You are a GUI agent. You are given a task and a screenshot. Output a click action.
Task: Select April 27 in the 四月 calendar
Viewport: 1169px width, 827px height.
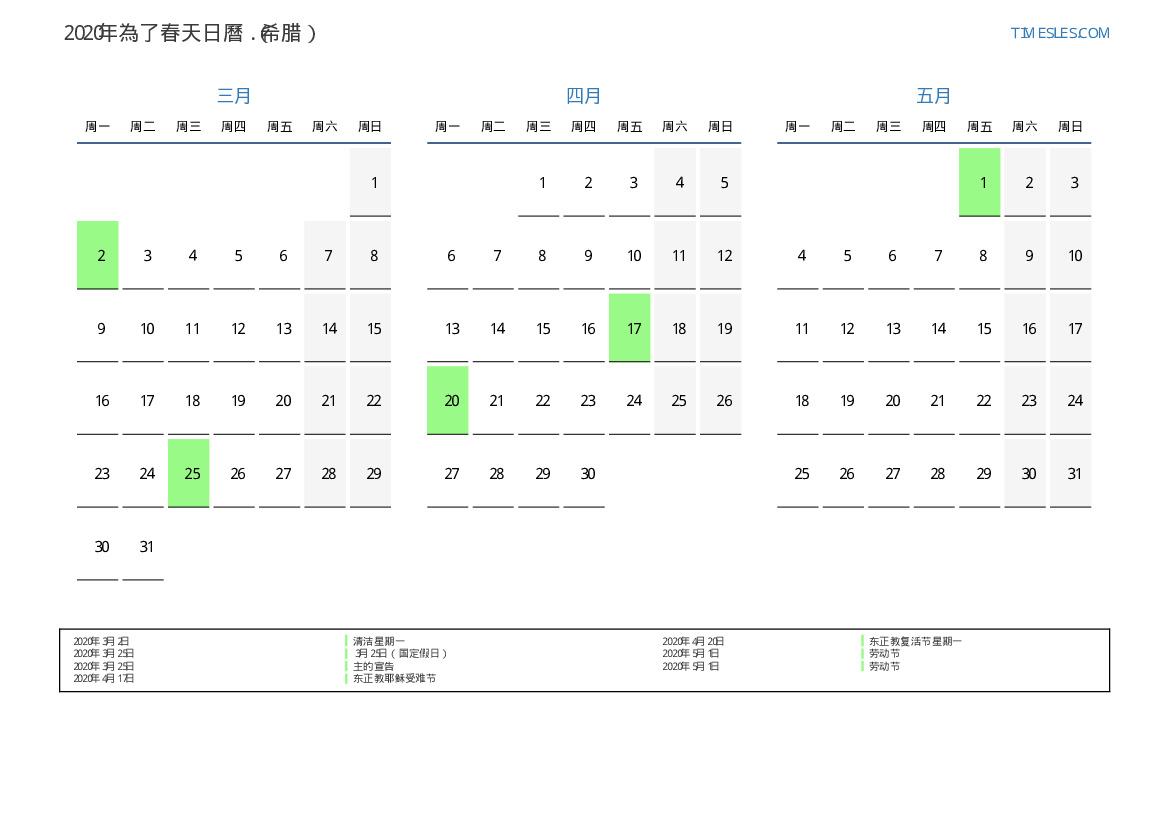447,474
